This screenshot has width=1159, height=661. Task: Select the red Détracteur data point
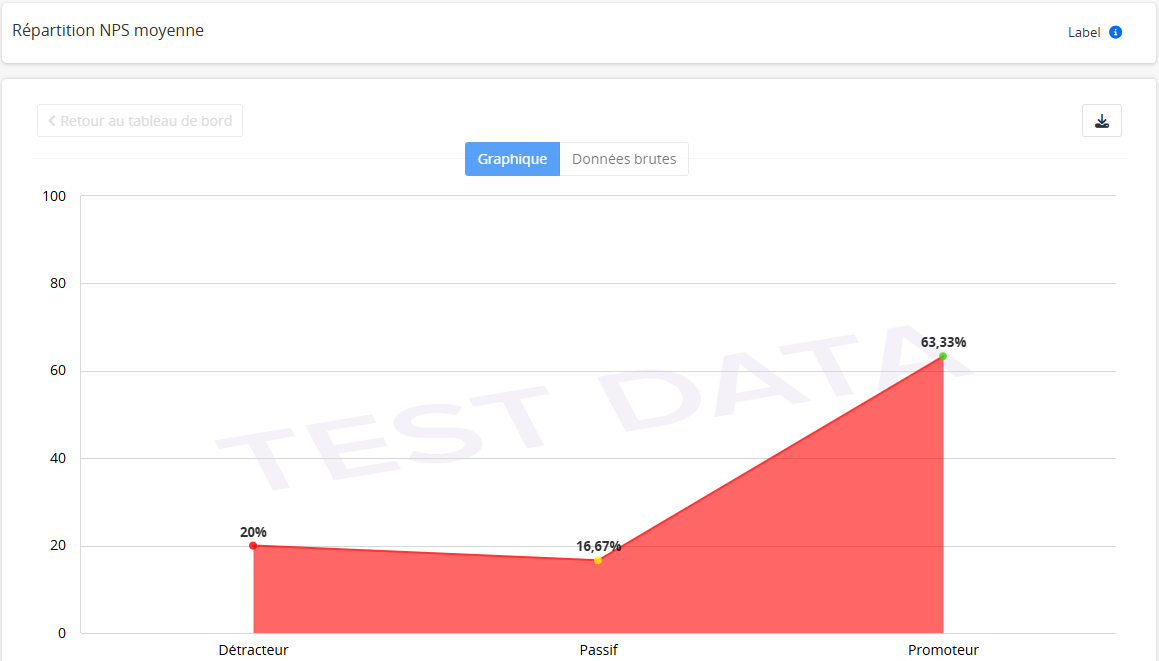253,546
